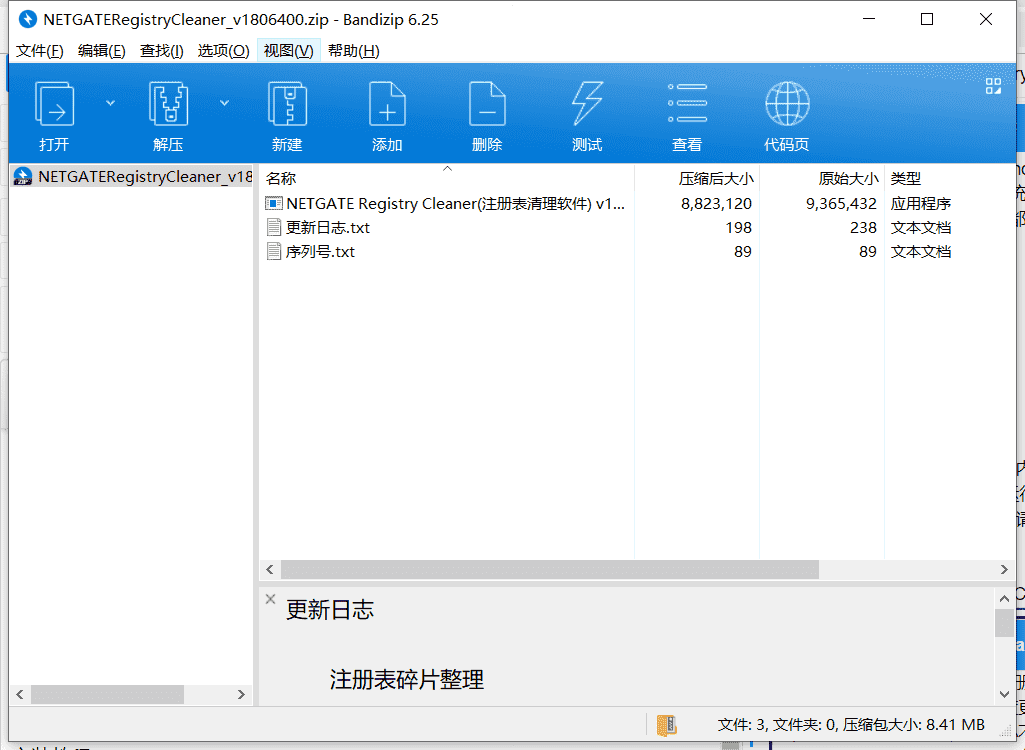Click the application icon of the NETGATE Registry Cleaner file
The width and height of the screenshot is (1025, 750).
pos(274,203)
